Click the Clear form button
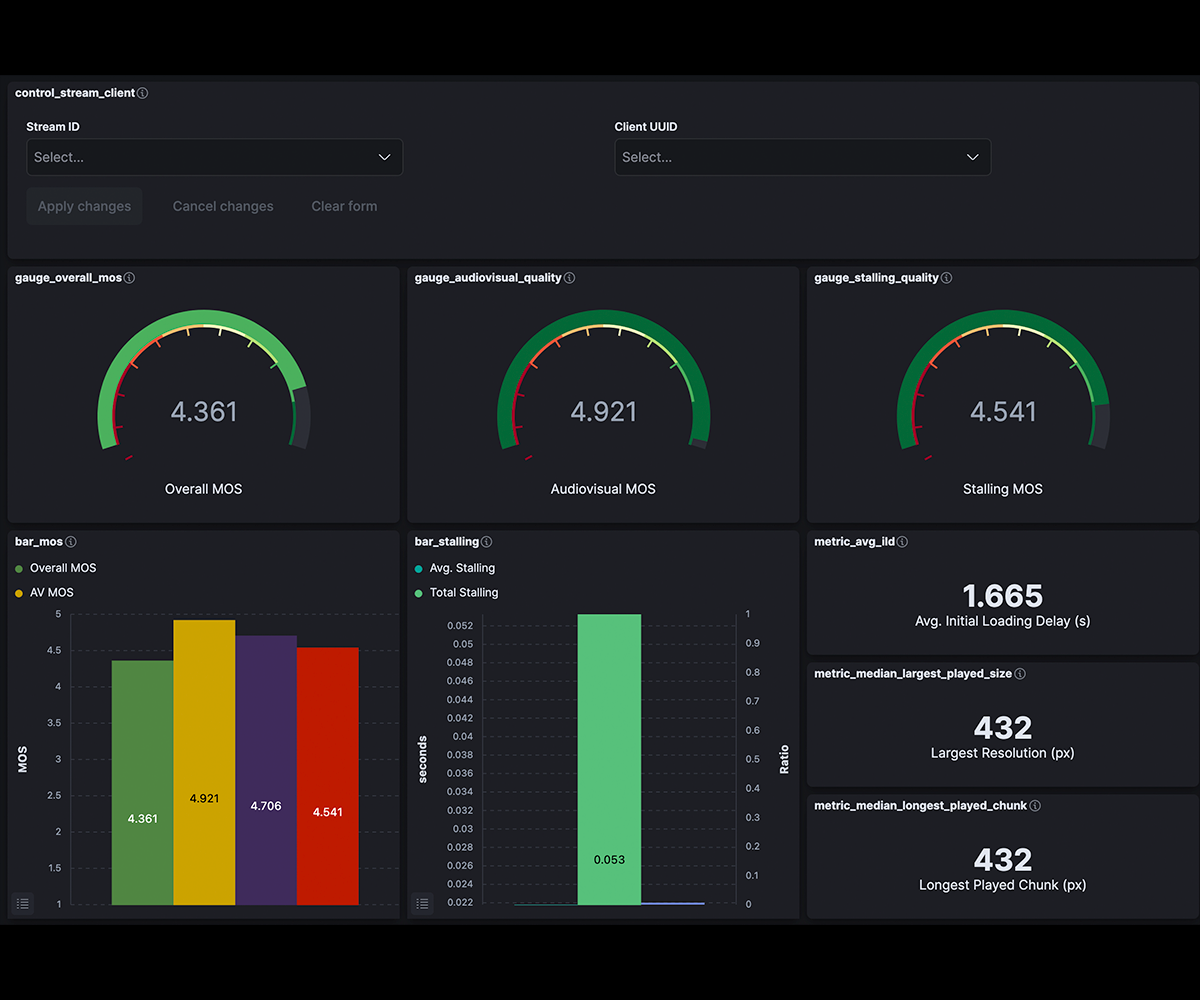 [x=344, y=206]
